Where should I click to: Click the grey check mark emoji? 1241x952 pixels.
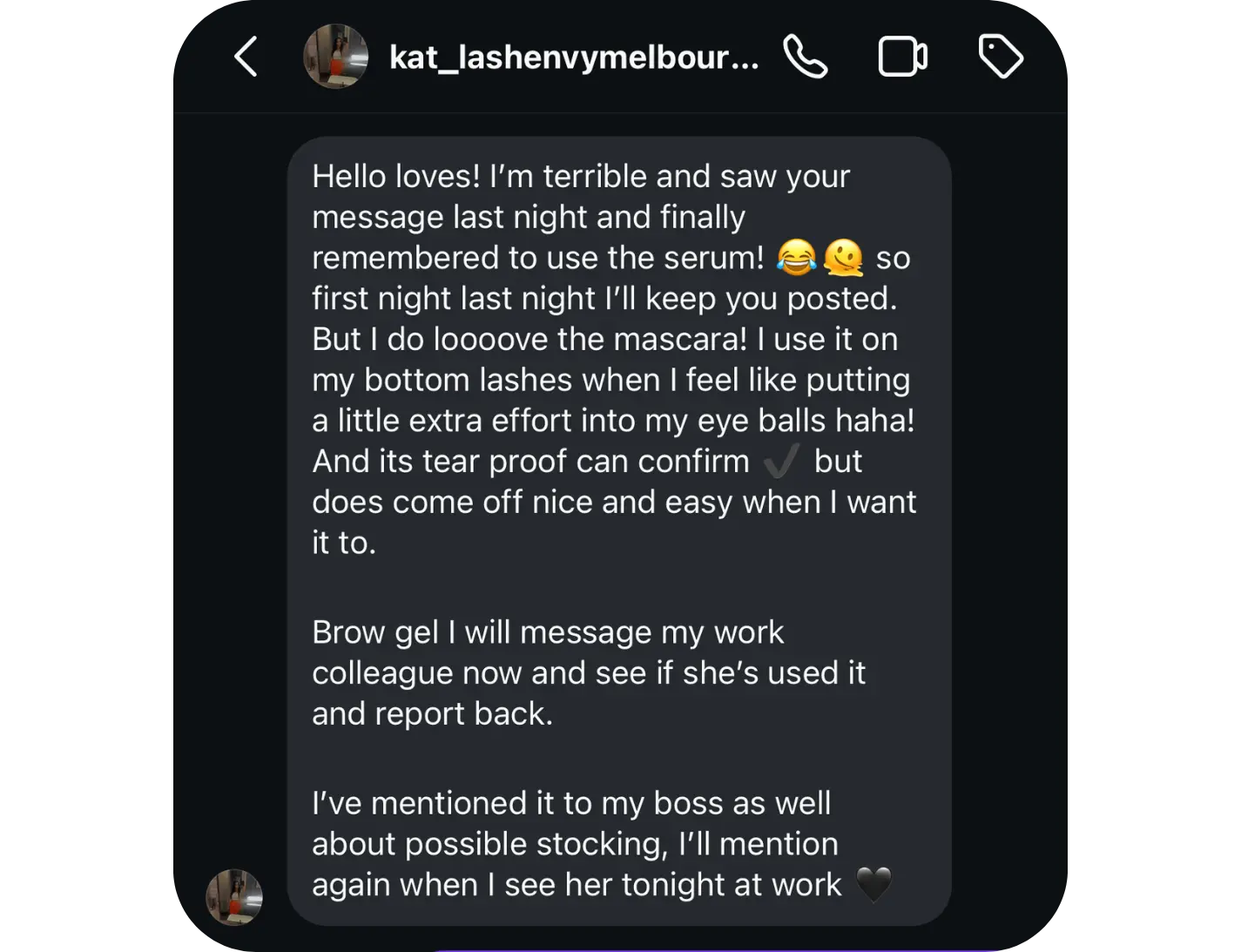(x=781, y=462)
